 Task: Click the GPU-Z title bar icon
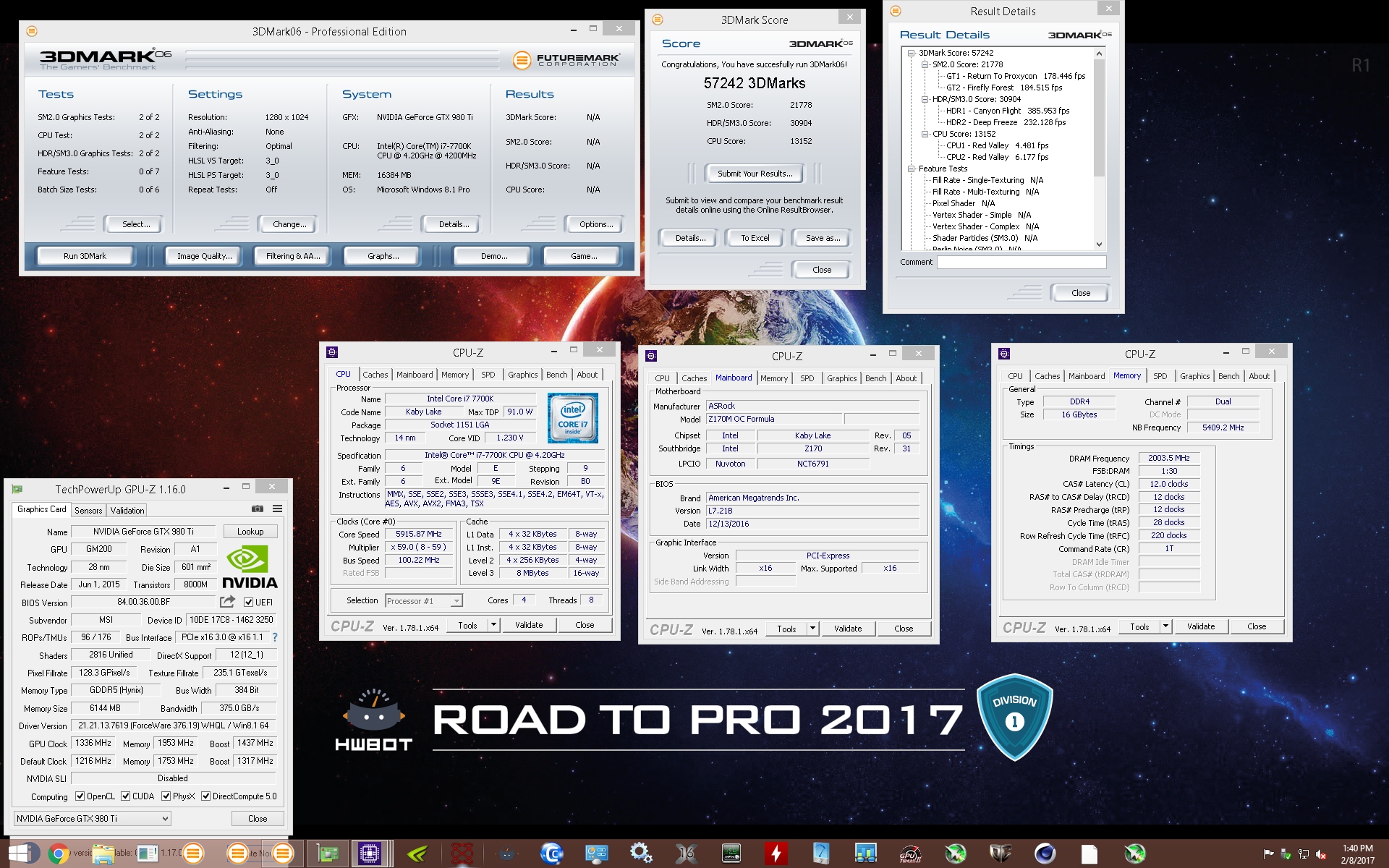pyautogui.click(x=17, y=490)
